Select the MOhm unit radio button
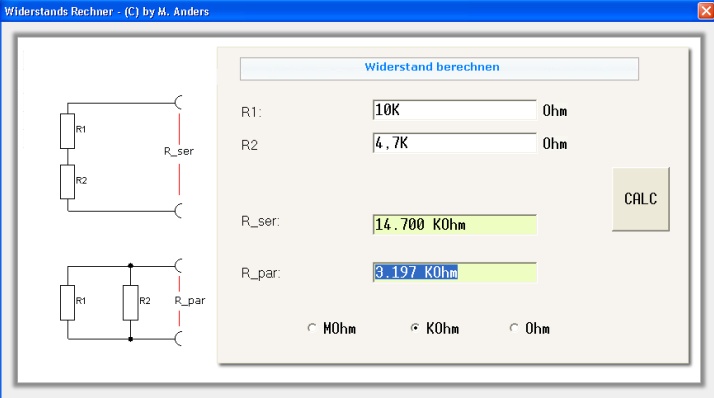The height and width of the screenshot is (398, 714). 312,328
